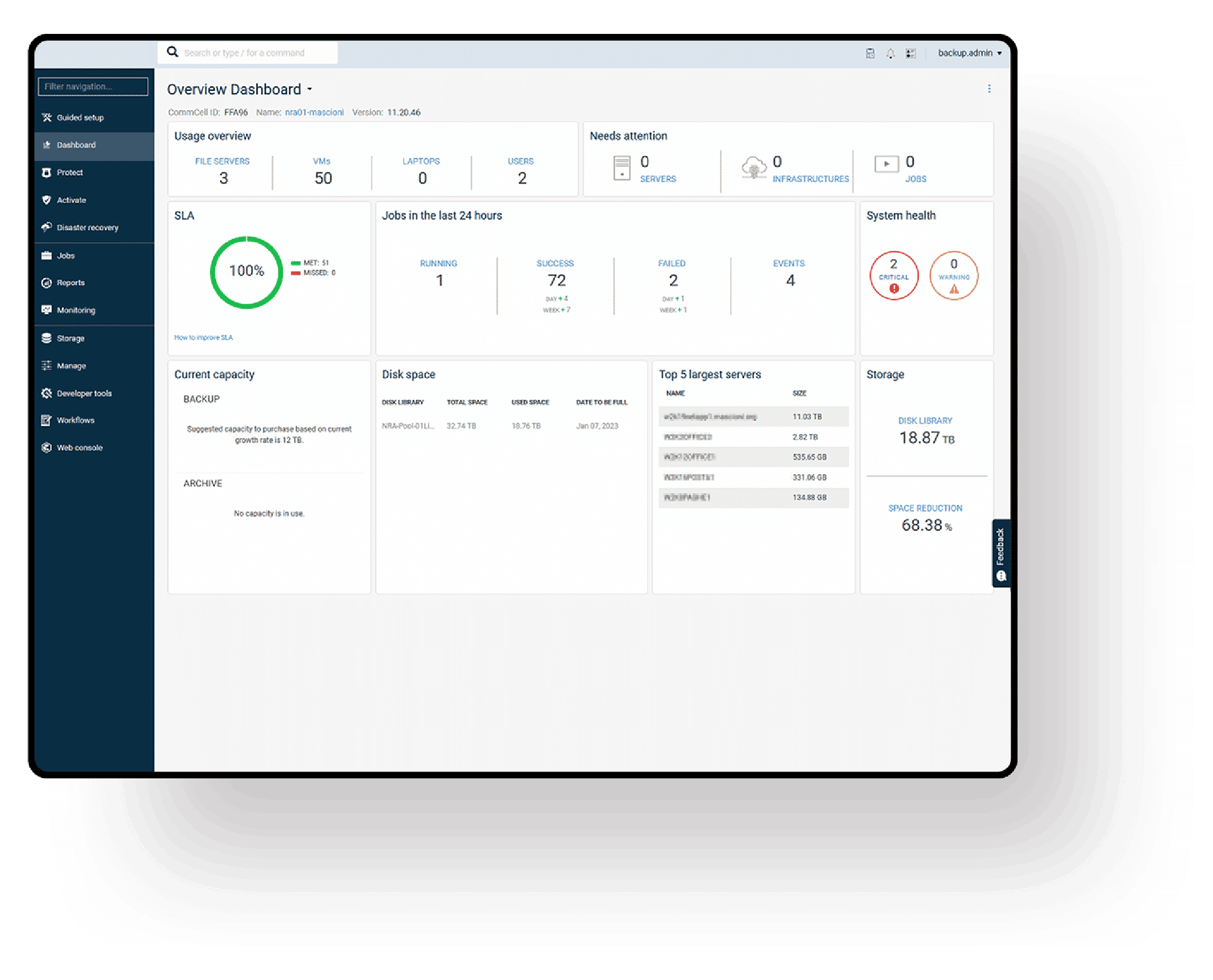Click the Warning health circle
The height and width of the screenshot is (980, 1213).
click(953, 275)
